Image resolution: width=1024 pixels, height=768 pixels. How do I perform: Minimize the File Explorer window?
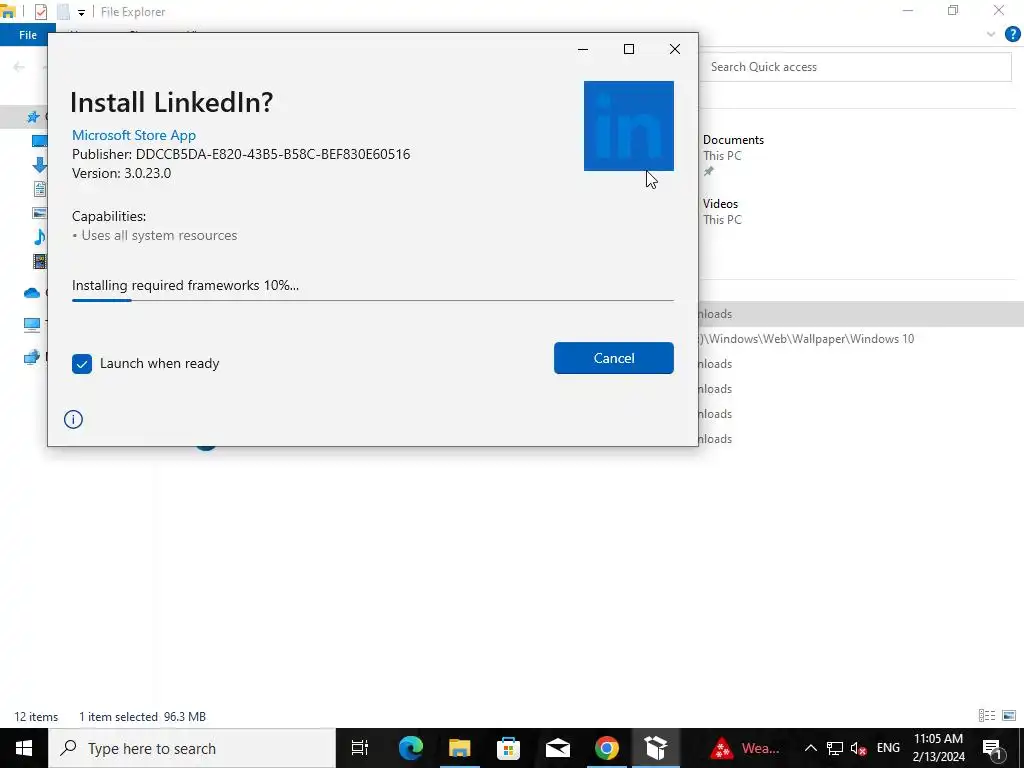[x=908, y=10]
